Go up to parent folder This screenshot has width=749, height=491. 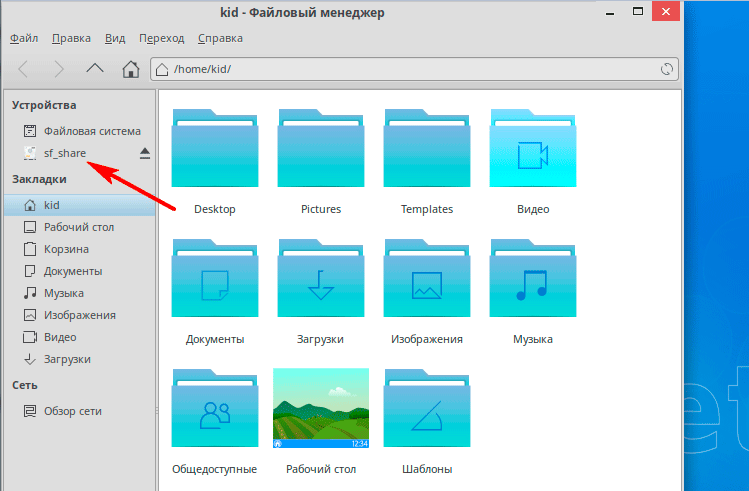pos(94,69)
